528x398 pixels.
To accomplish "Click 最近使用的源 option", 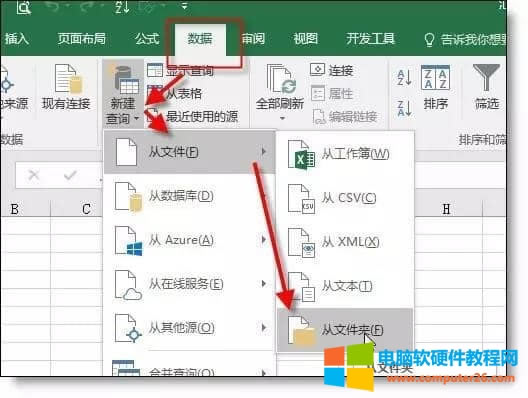I will (193, 117).
